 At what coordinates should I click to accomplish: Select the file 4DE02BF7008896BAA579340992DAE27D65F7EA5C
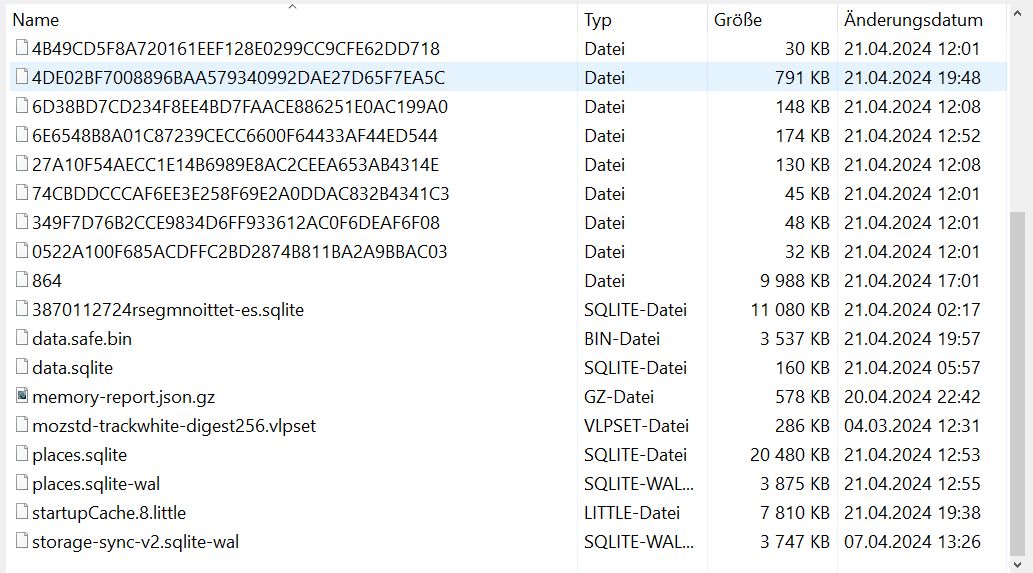tap(238, 77)
